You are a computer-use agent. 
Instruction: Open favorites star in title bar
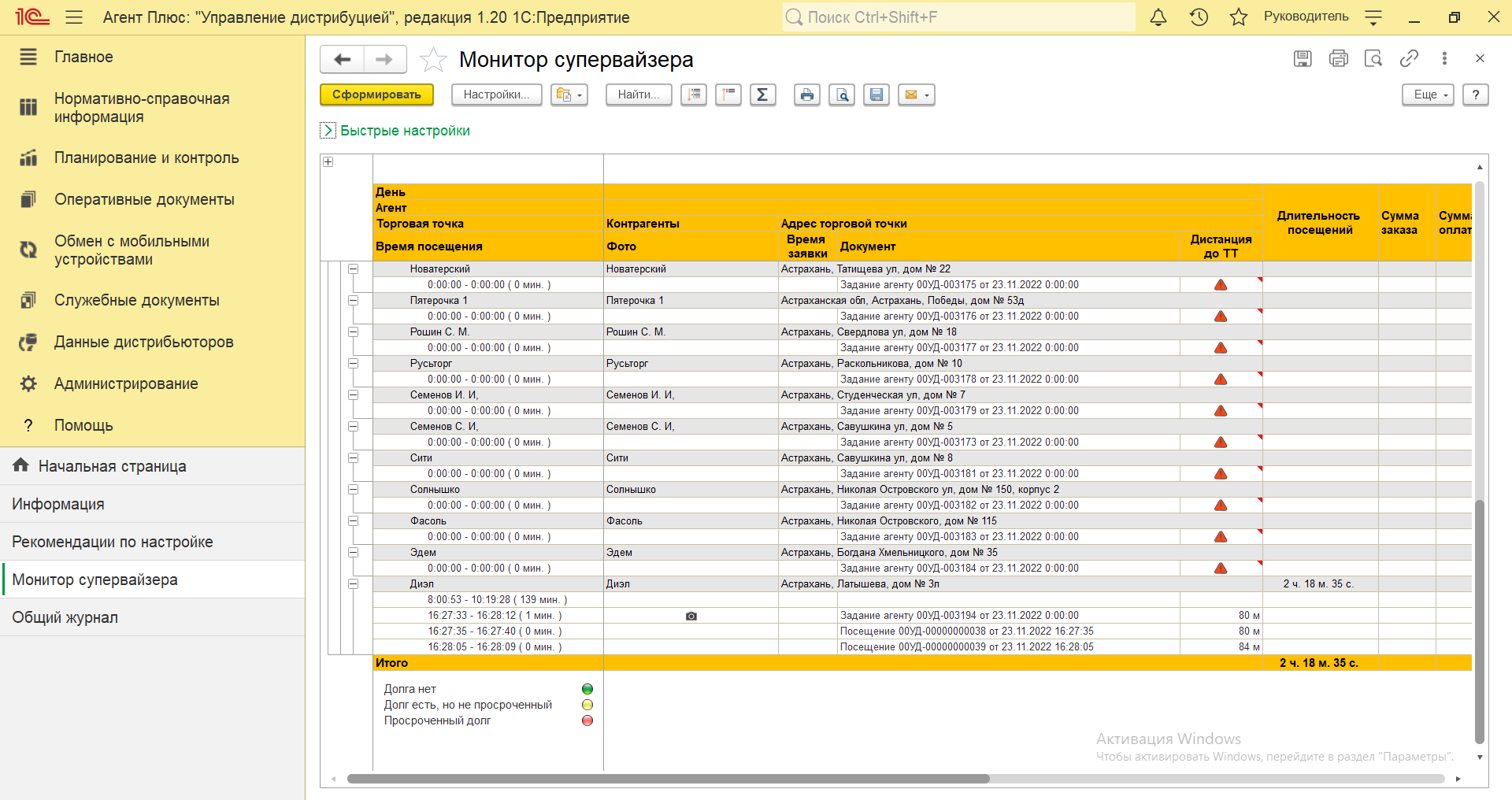1239,17
